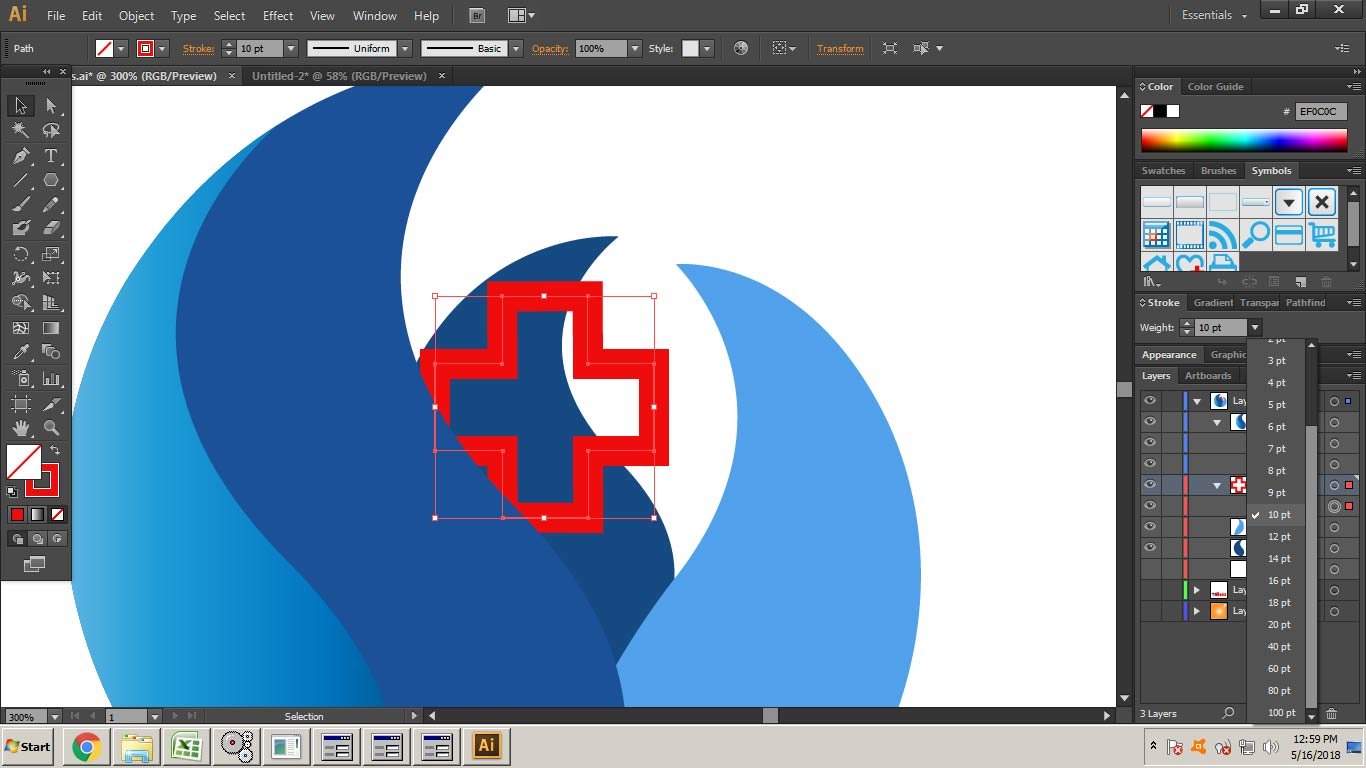This screenshot has height=768, width=1366.
Task: Open the Essentials workspace switcher
Action: (x=1214, y=15)
